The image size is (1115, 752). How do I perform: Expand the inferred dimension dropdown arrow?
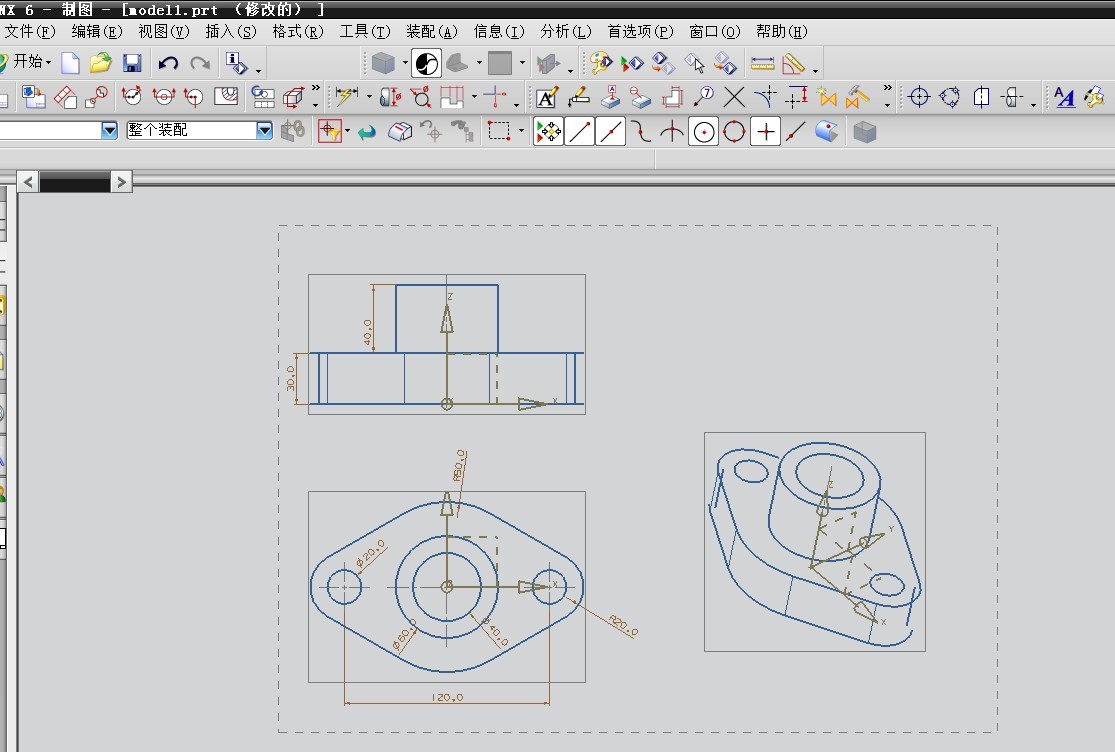coord(369,97)
